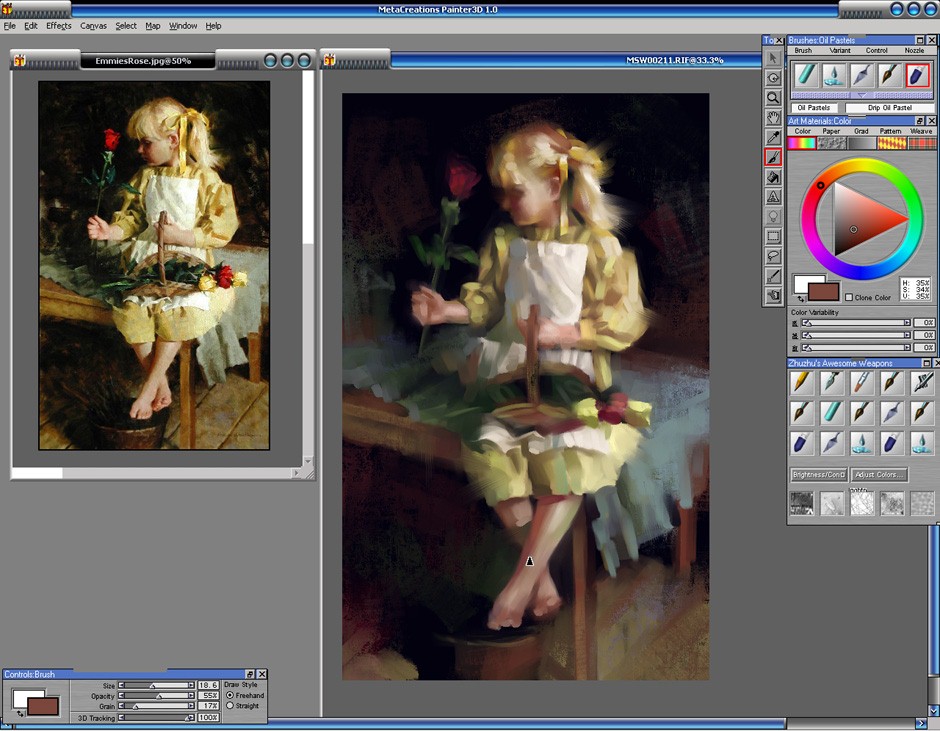The image size is (940, 731).
Task: Click the yellow diamond Pattern materials icon
Action: pyautogui.click(x=892, y=143)
